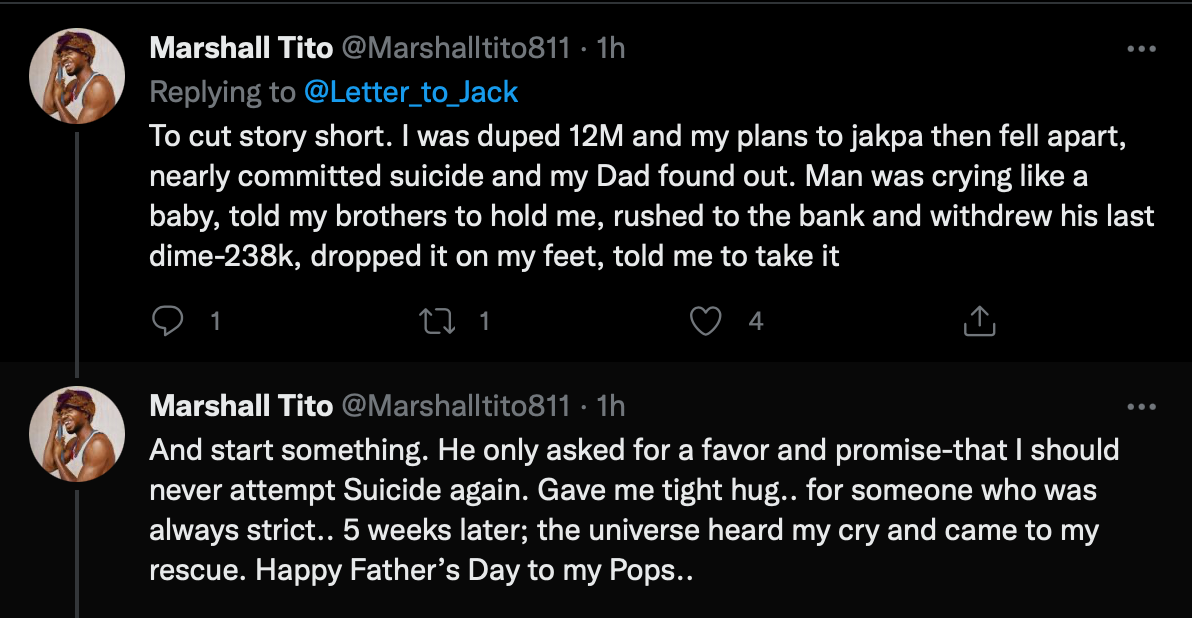The width and height of the screenshot is (1192, 618).
Task: Open the first tweet's 1h timestamp
Action: [610, 48]
